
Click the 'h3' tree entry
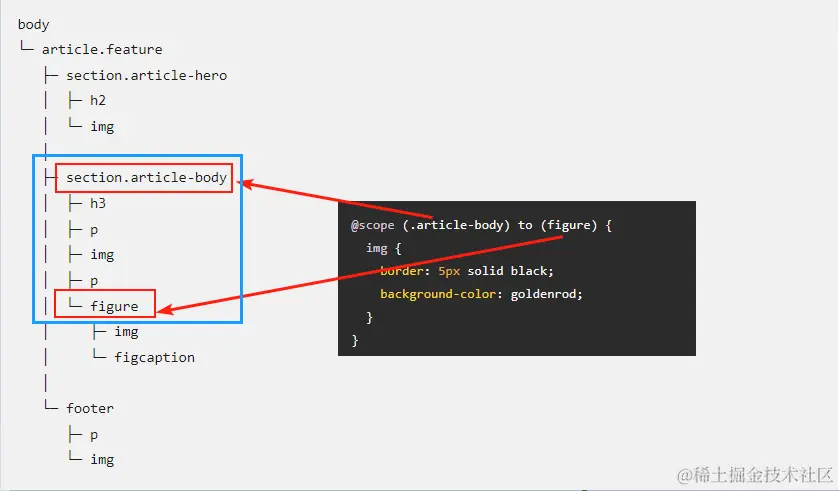point(98,203)
